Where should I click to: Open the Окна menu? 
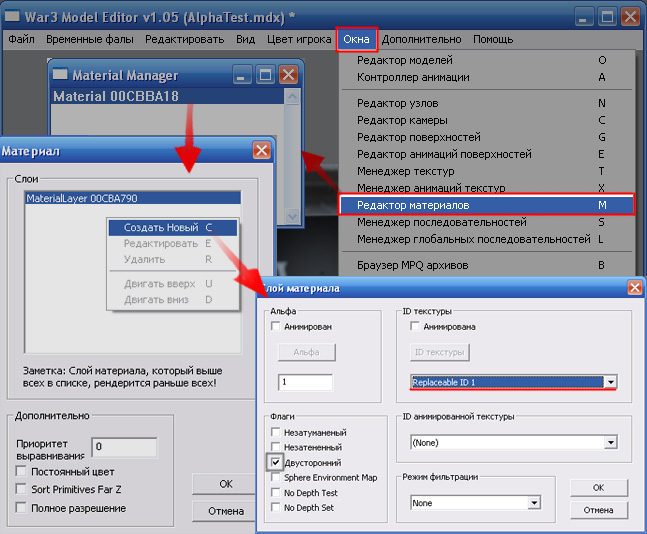click(357, 40)
